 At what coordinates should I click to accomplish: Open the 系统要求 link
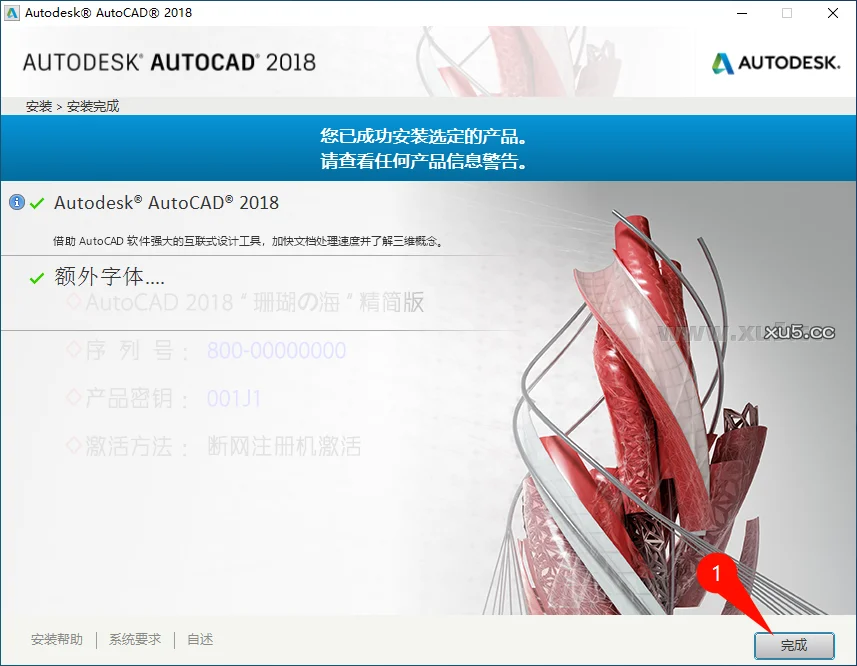point(135,640)
